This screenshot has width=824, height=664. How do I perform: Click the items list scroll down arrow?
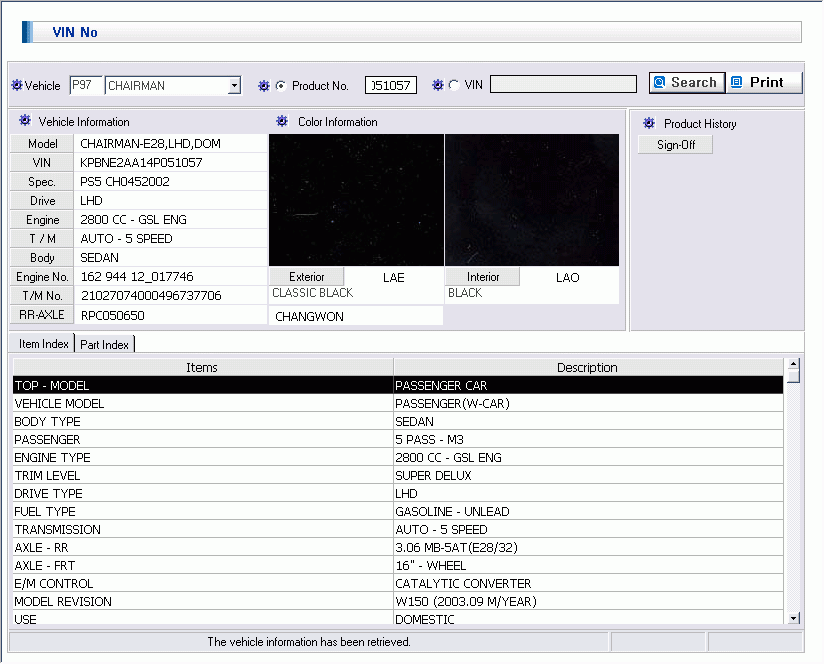[794, 618]
